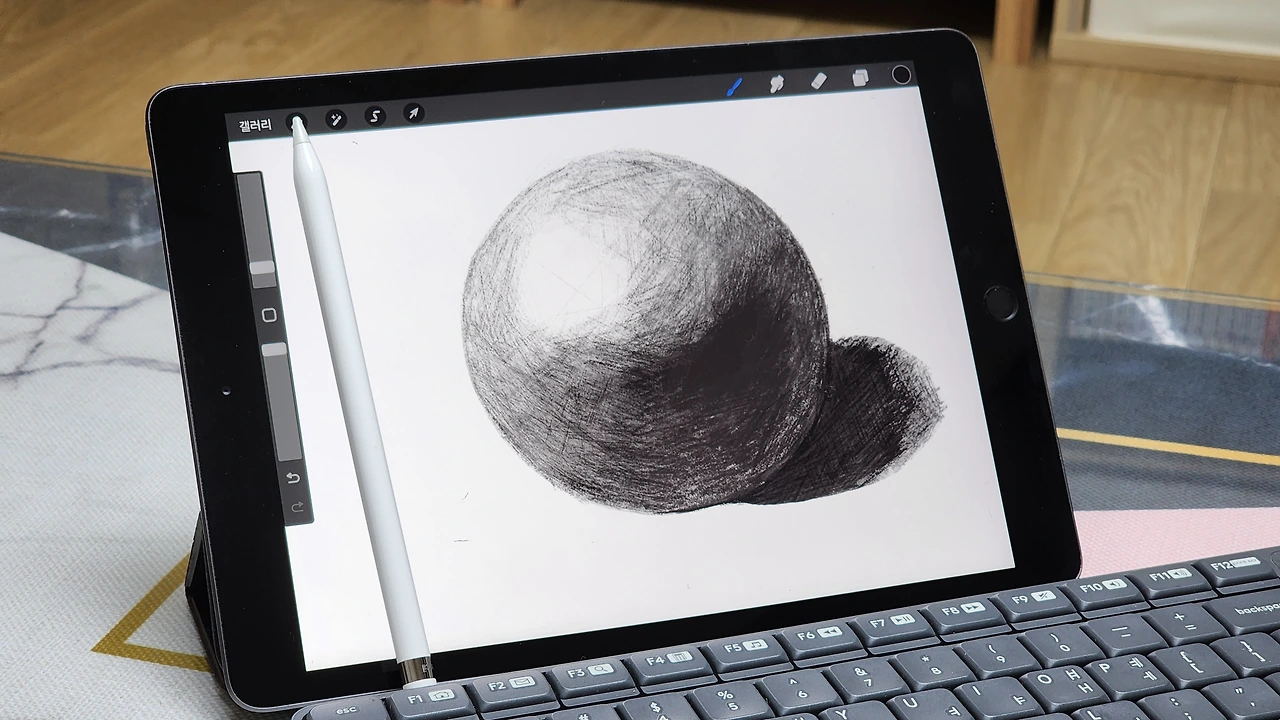Screen dimensions: 1280x720
Task: Select the Brush tool
Action: 734,87
